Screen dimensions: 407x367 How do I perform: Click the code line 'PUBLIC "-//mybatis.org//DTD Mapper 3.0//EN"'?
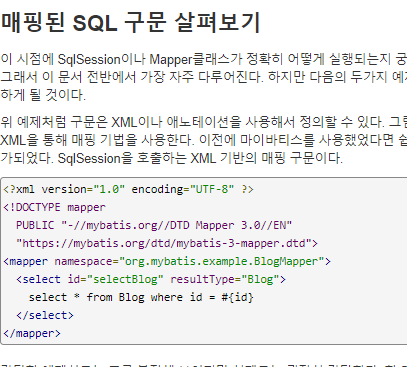(x=154, y=225)
